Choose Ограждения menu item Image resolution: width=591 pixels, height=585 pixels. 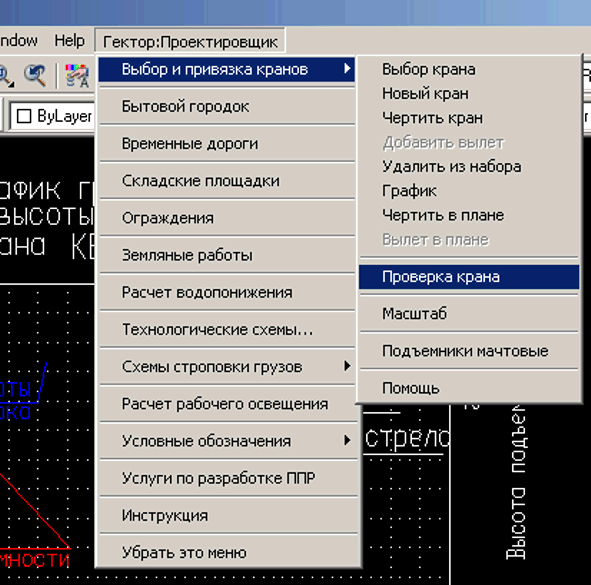tap(226, 218)
